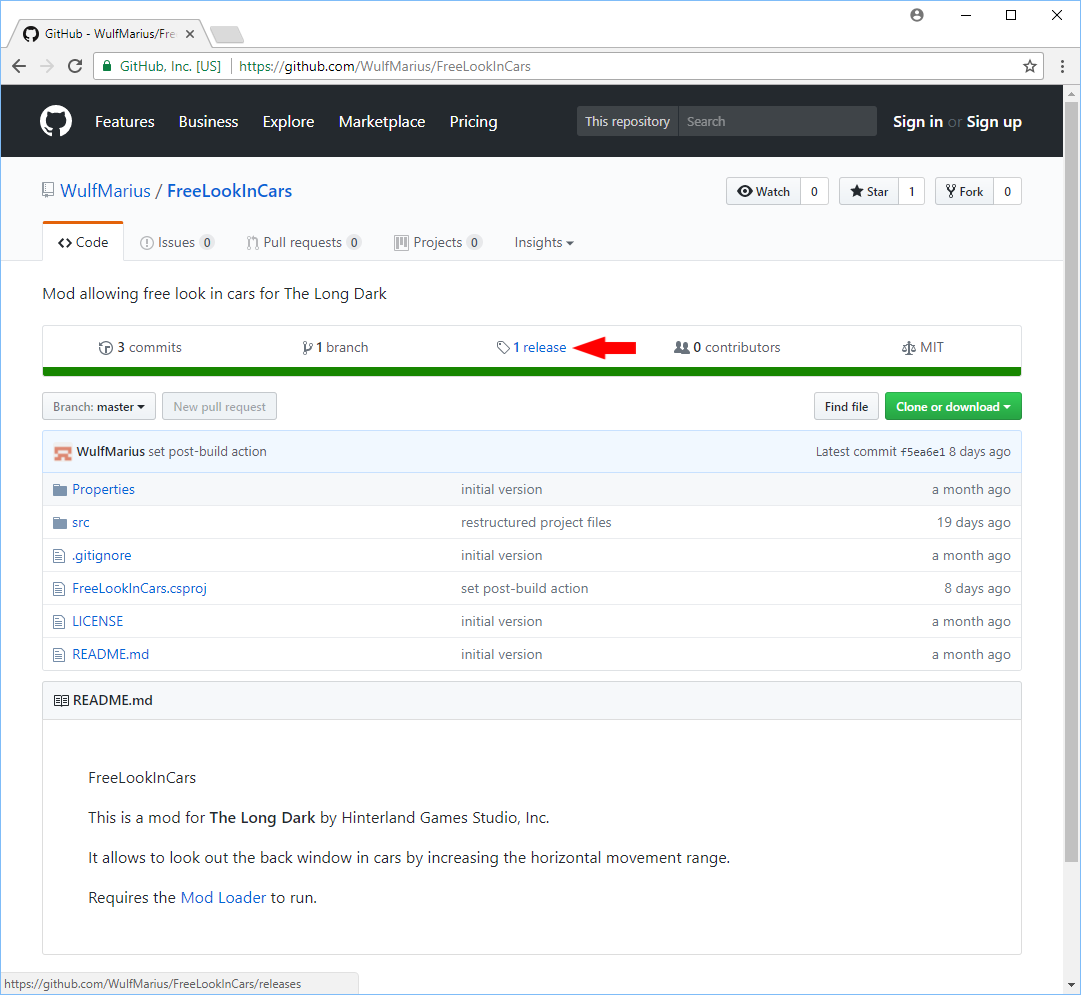Click the README.md file icon in list
Viewport: 1081px width, 995px height.
(59, 655)
